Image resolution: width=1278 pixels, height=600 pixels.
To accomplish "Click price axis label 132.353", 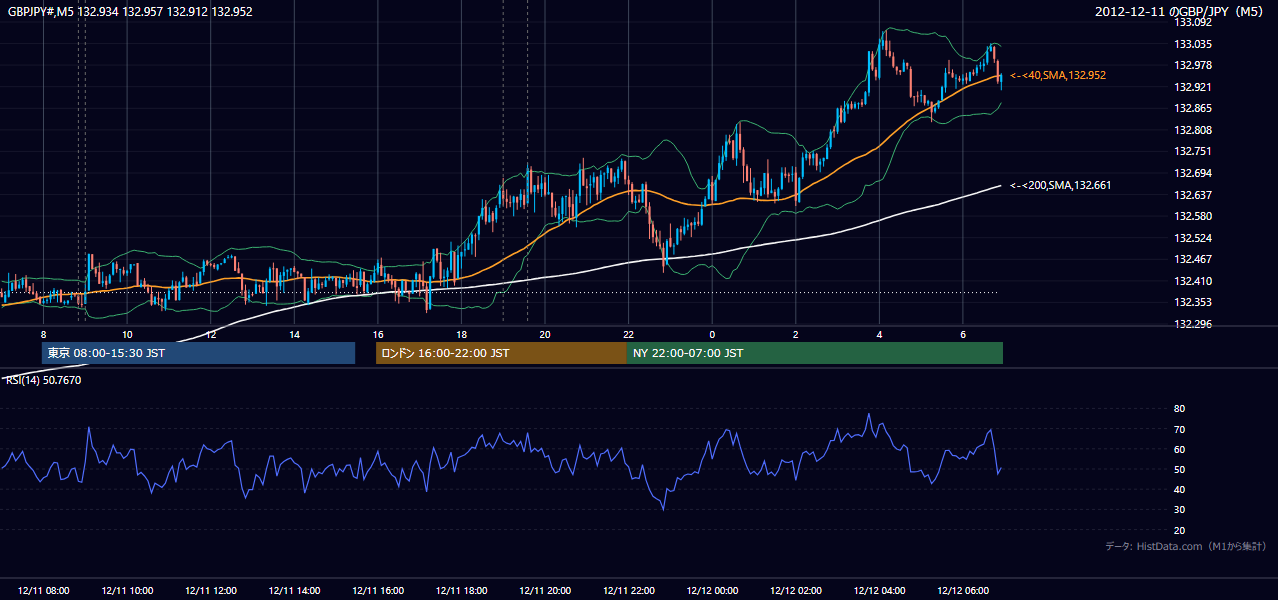I will pyautogui.click(x=1193, y=302).
